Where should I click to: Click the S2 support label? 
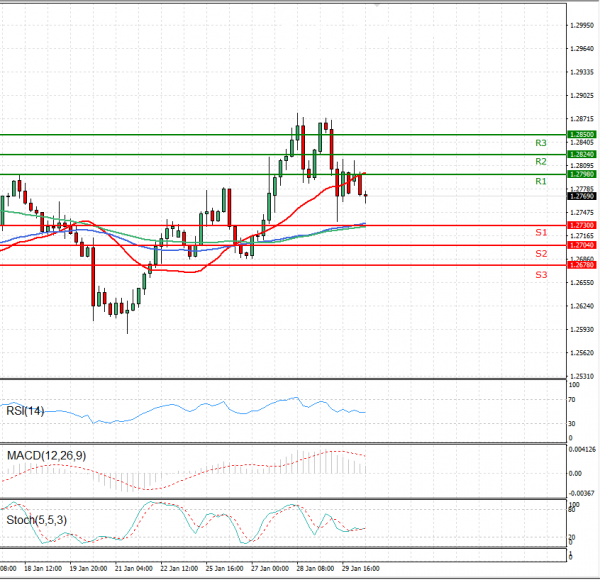tap(540, 254)
